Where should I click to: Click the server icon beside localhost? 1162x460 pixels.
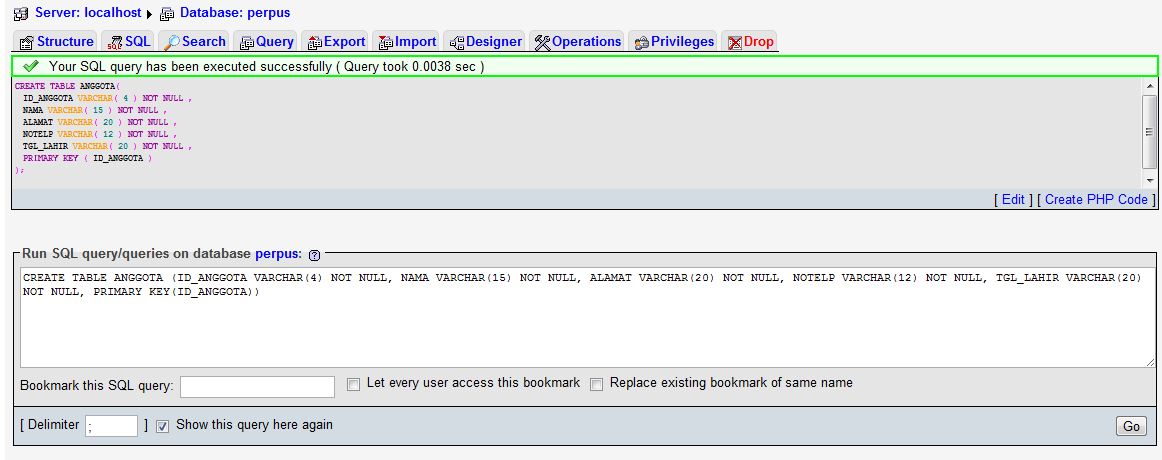coord(20,13)
